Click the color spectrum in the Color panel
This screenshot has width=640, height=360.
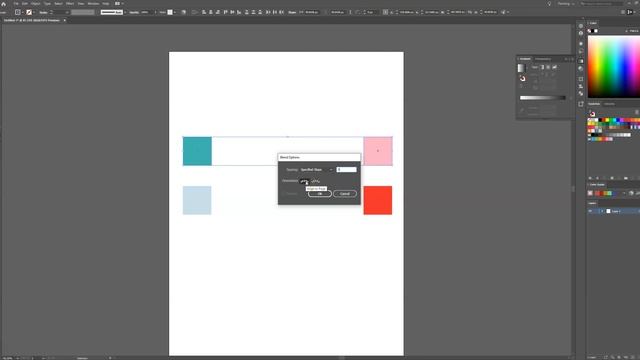pos(613,67)
